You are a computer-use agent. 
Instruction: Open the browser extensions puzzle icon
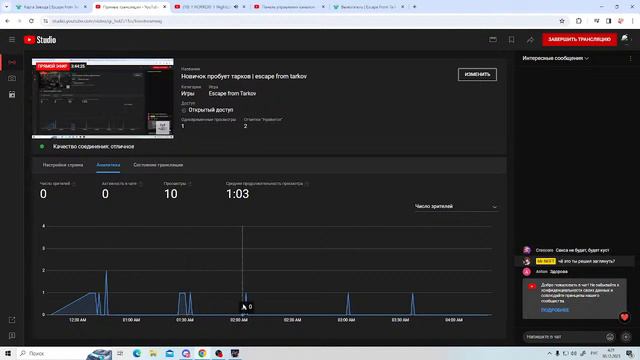click(578, 21)
